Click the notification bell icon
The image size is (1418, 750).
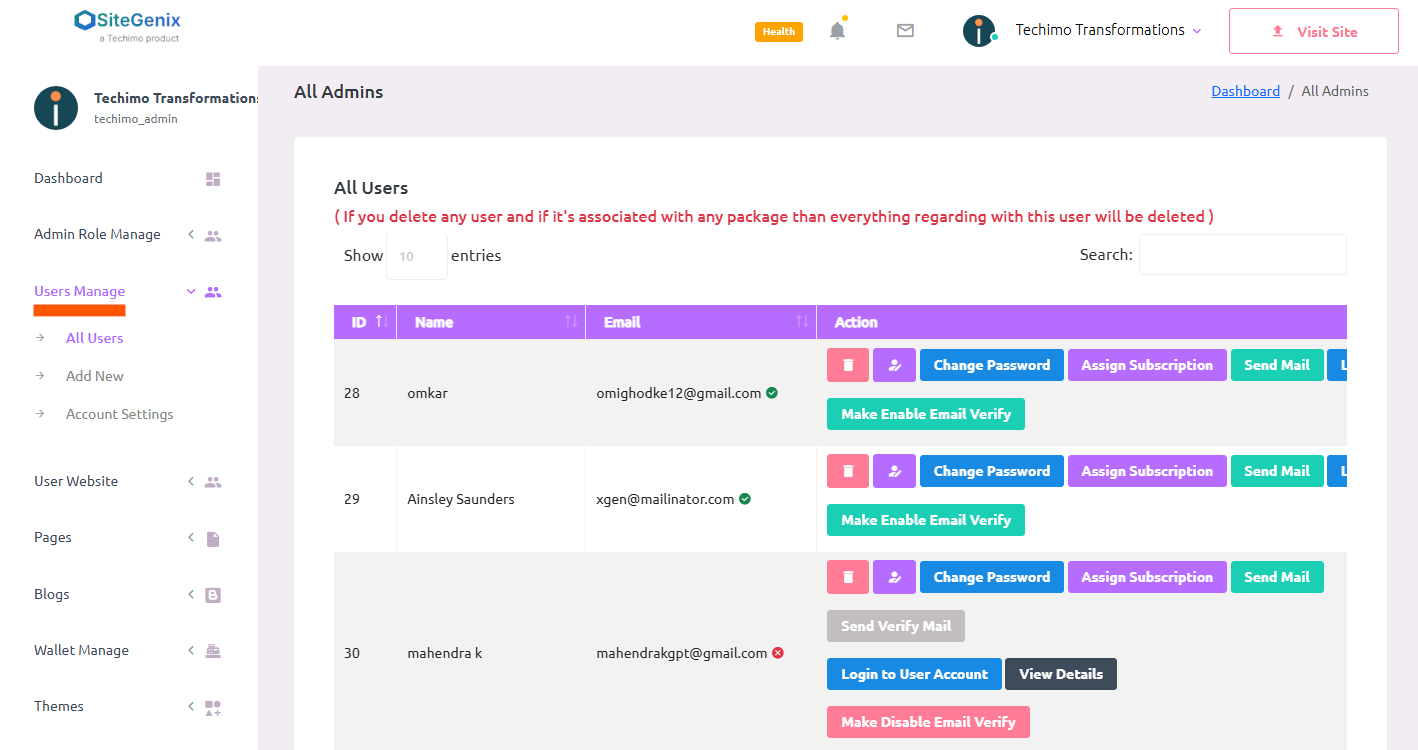click(837, 31)
